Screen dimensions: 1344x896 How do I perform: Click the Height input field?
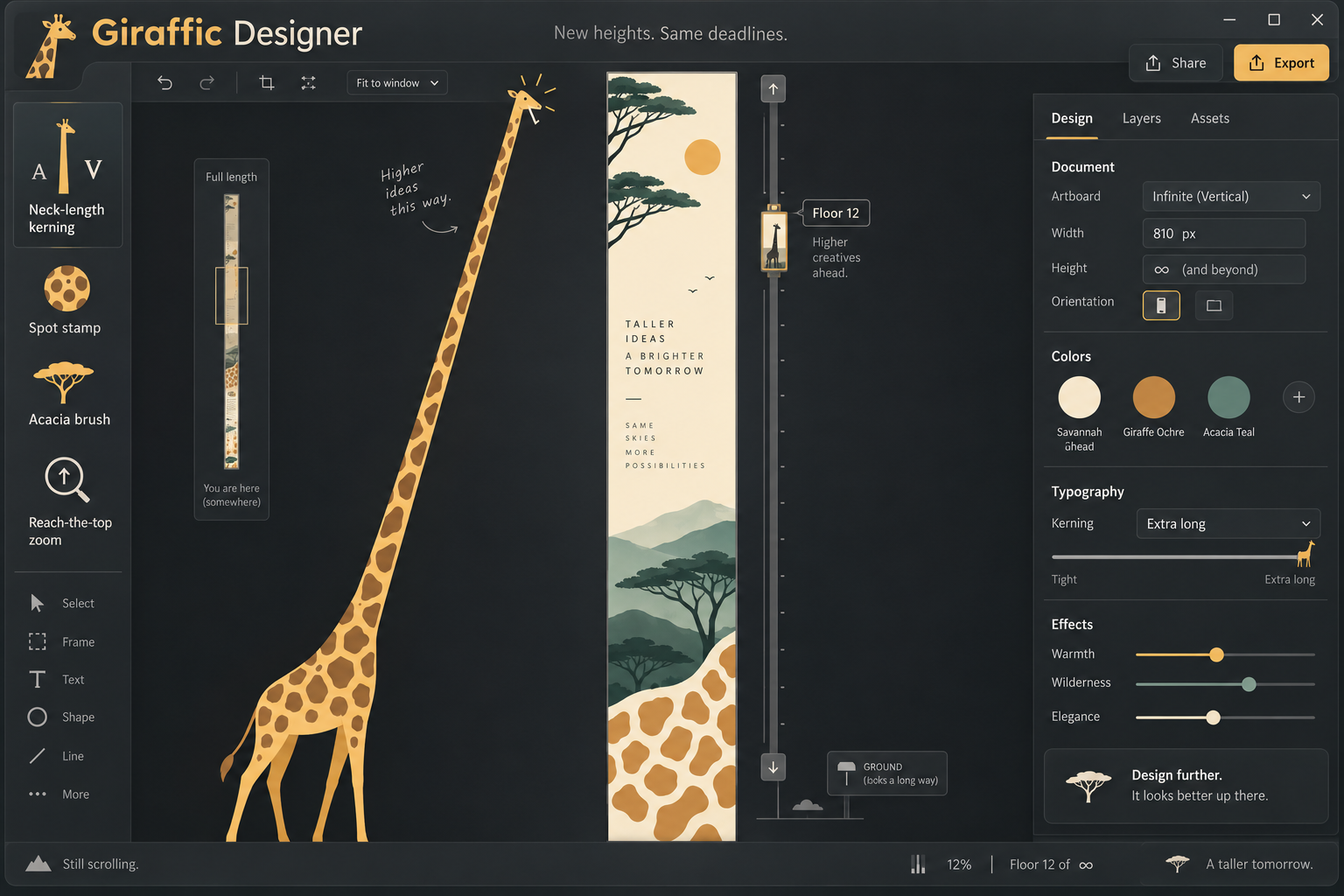point(1224,269)
